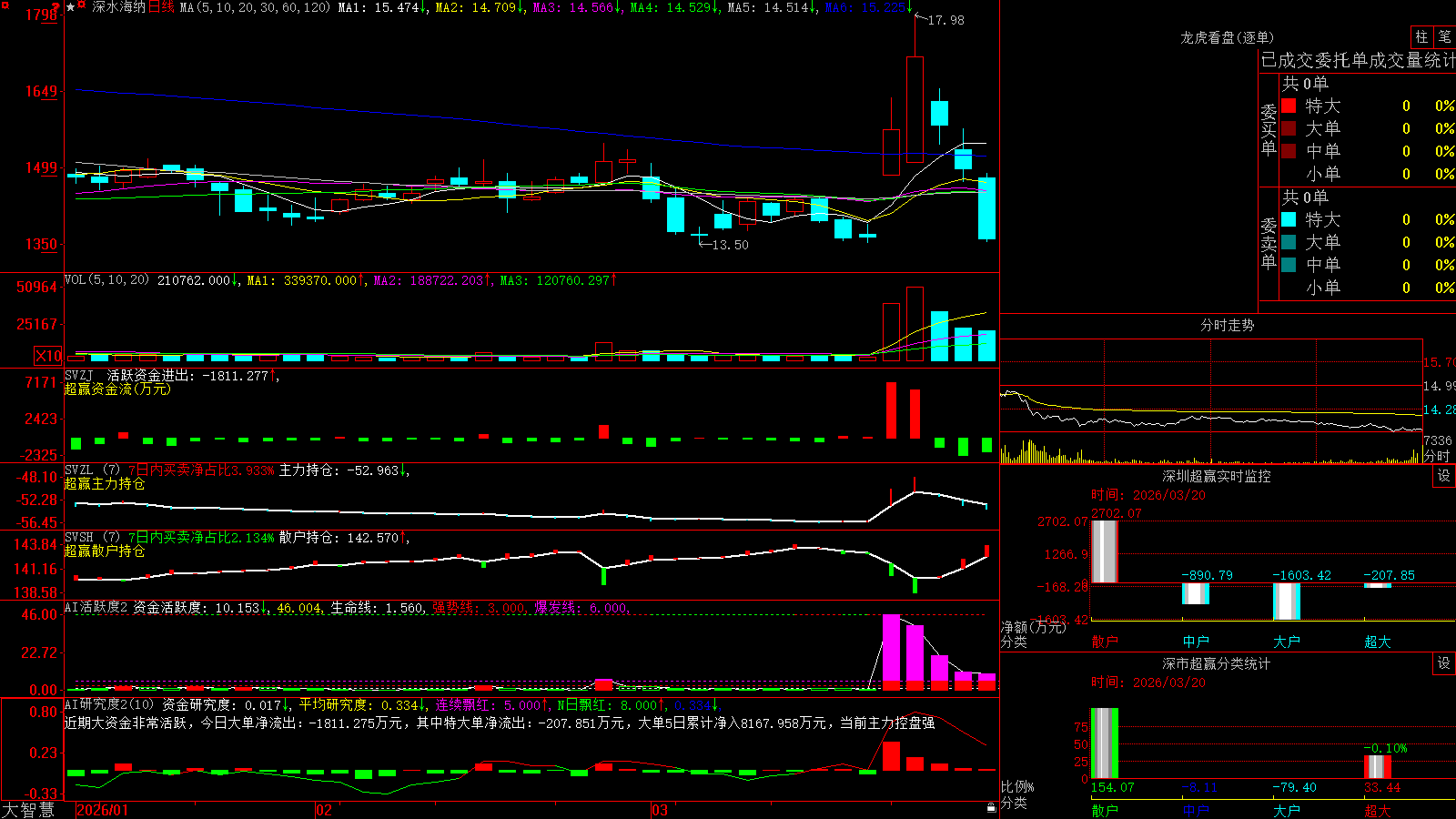The width and height of the screenshot is (1456, 819).
Task: Click the 平均研究度: 0.334 value
Action: 359,704
